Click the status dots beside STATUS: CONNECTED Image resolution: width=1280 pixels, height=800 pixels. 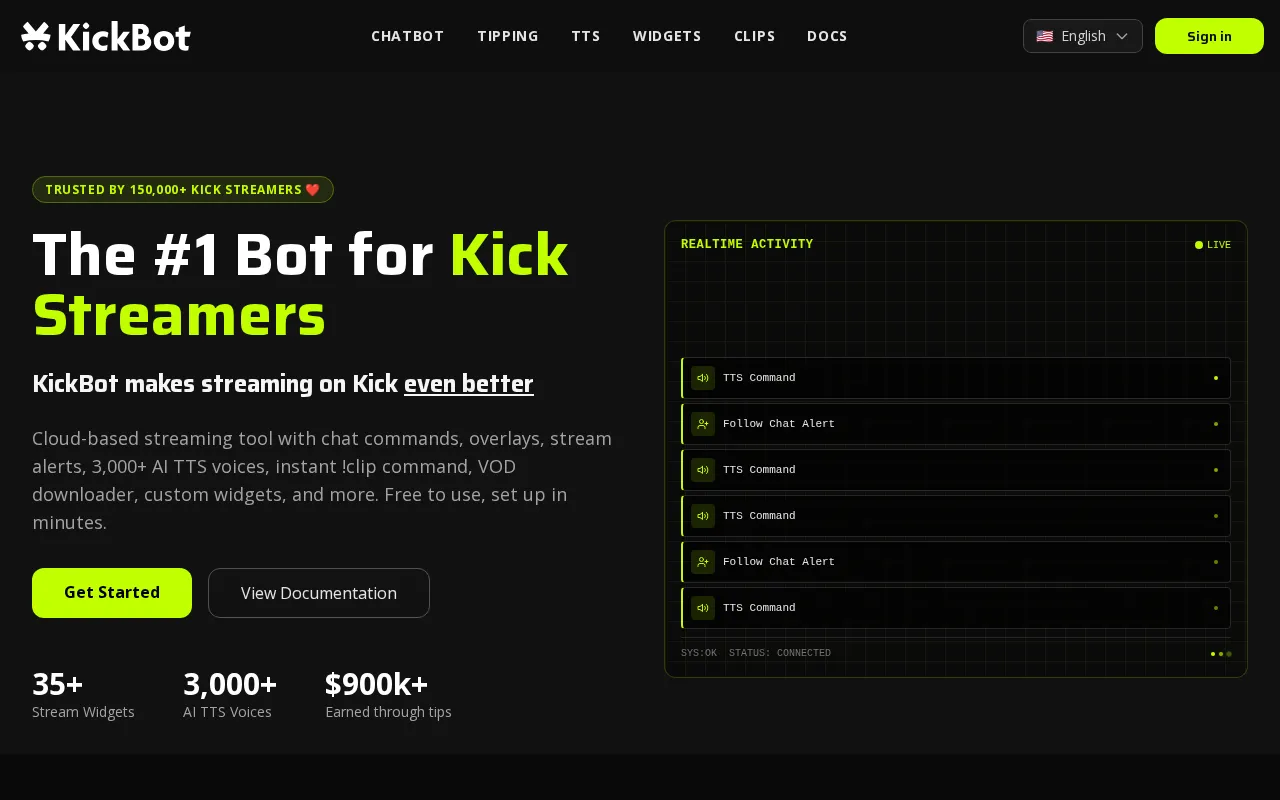pos(1221,653)
